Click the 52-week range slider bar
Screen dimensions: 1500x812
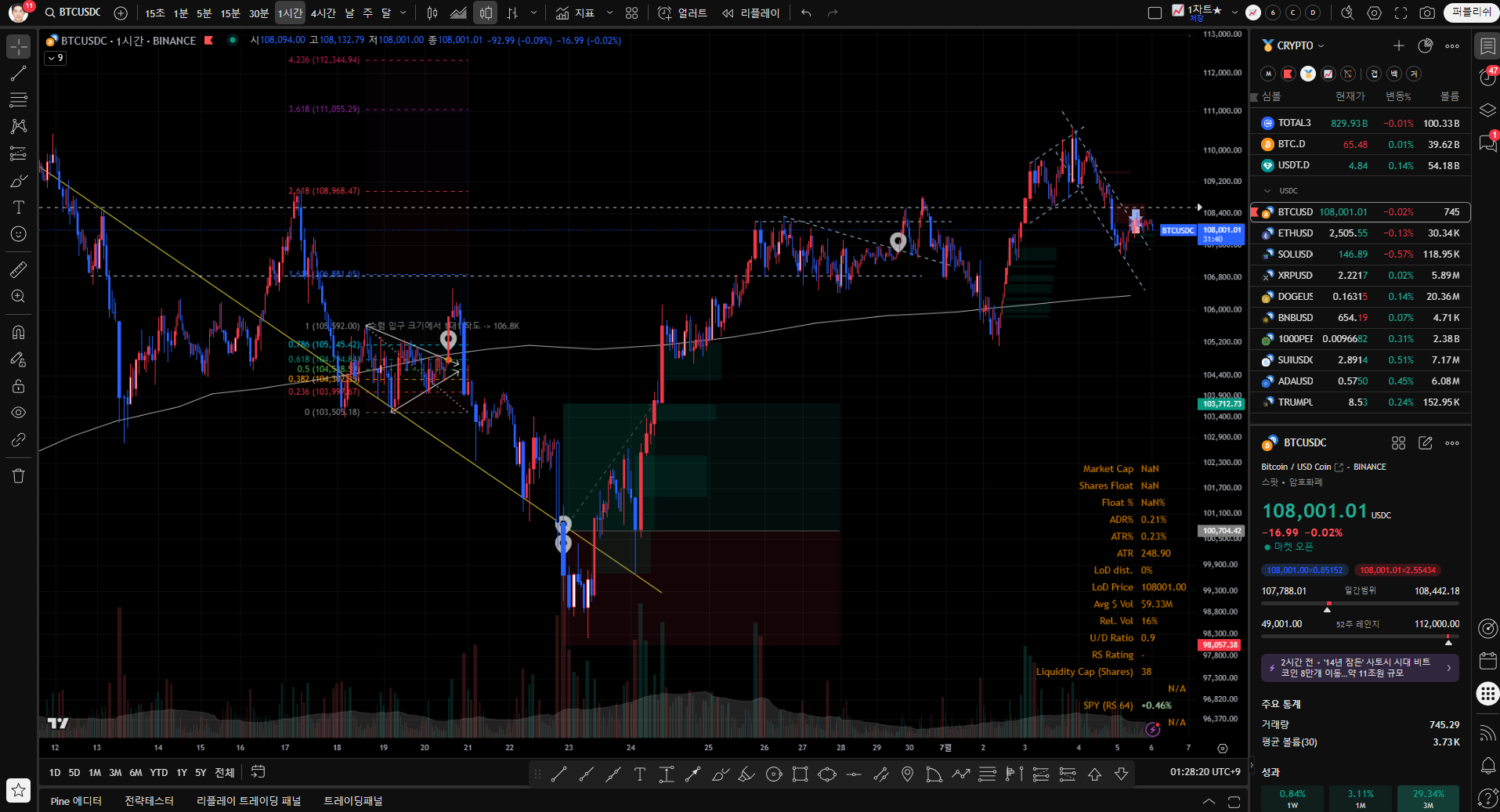[x=1360, y=636]
